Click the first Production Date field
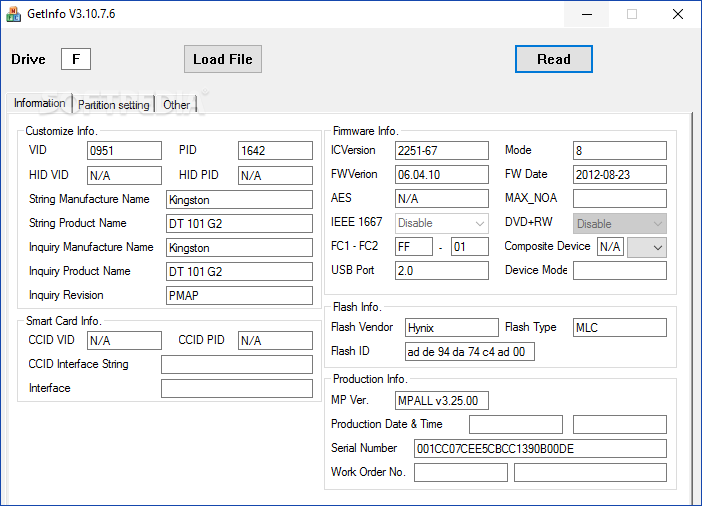 pos(516,425)
